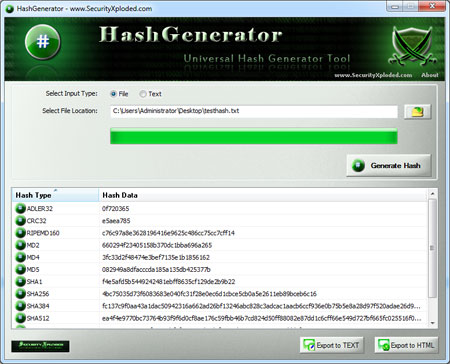Click the MD5 row green icon
450x364 pixels.
pyautogui.click(x=20, y=269)
